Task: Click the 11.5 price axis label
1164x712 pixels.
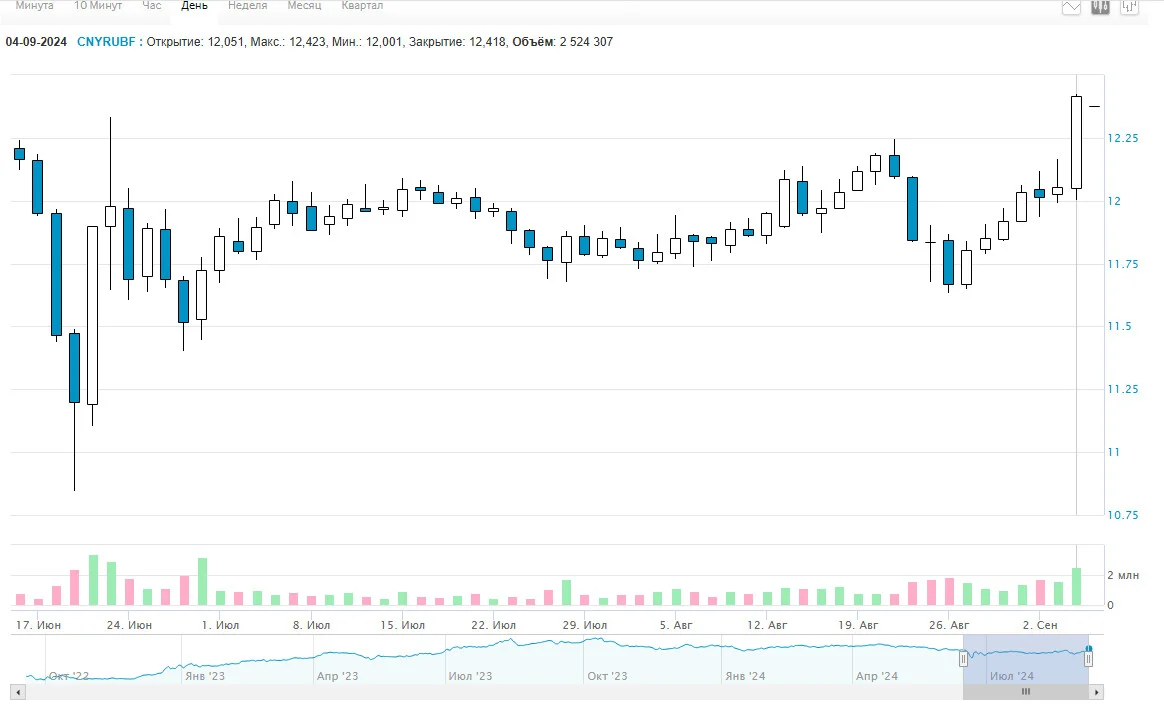Action: 1119,327
